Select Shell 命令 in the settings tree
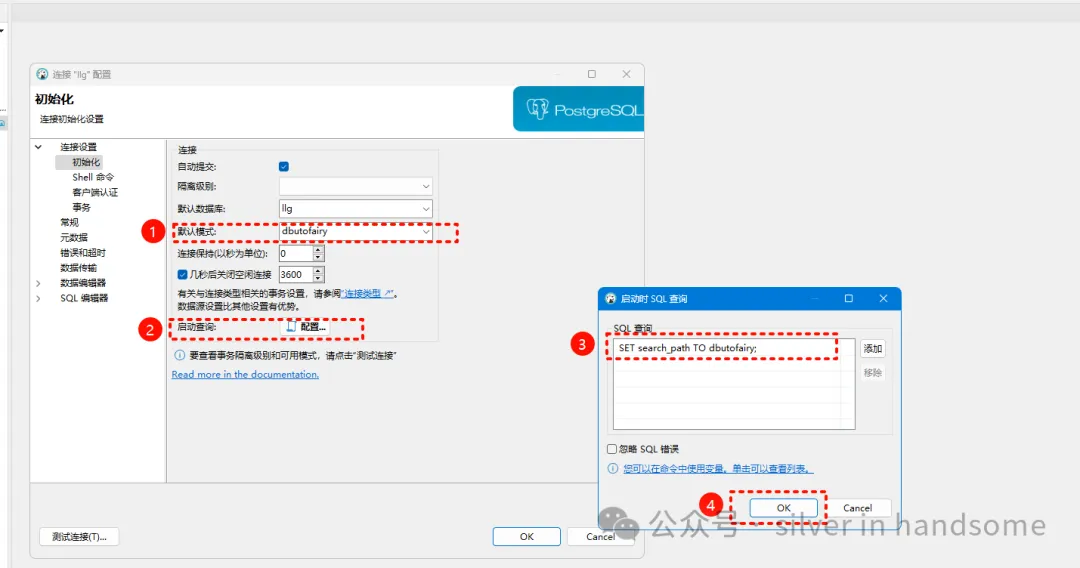 (x=93, y=177)
